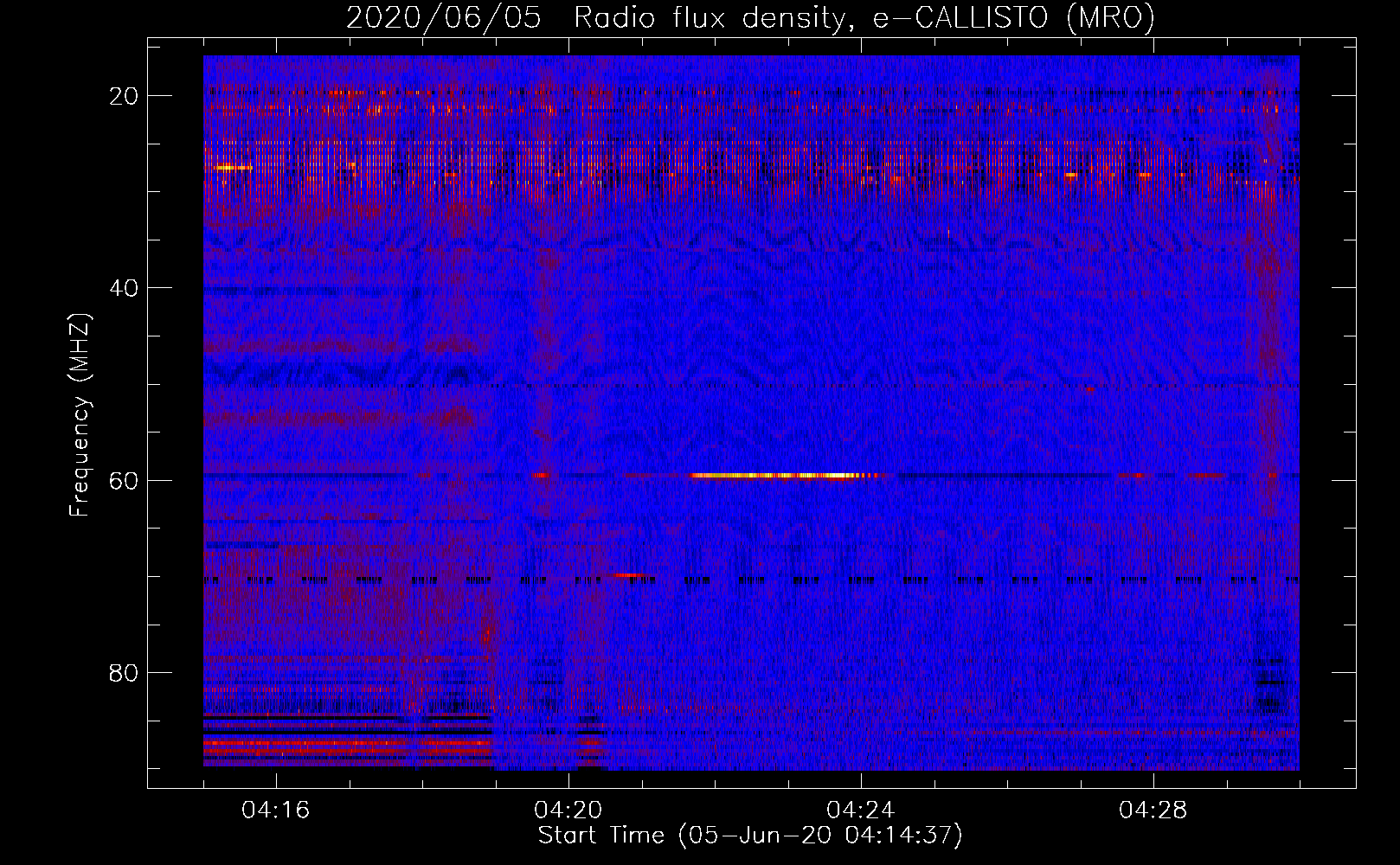Image resolution: width=1400 pixels, height=865 pixels.
Task: Click the '40' frequency tick label
Action: point(124,287)
